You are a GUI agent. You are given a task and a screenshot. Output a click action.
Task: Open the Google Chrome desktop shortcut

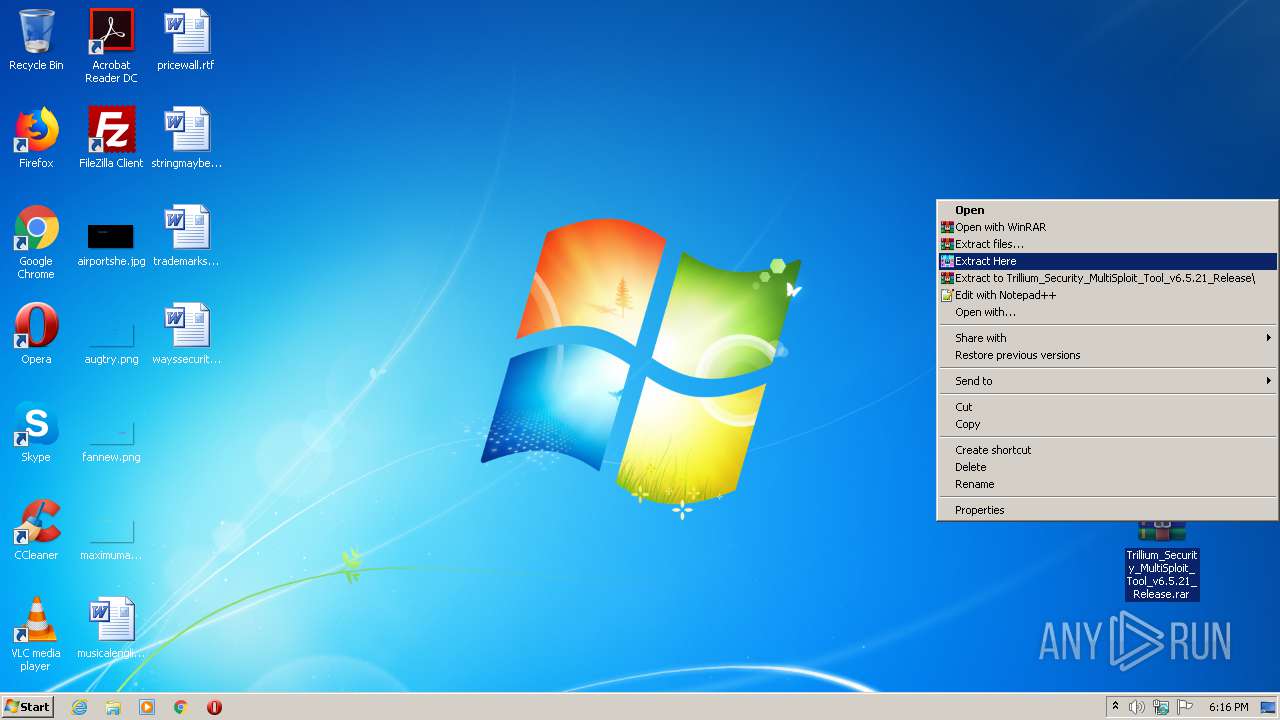[x=36, y=242]
